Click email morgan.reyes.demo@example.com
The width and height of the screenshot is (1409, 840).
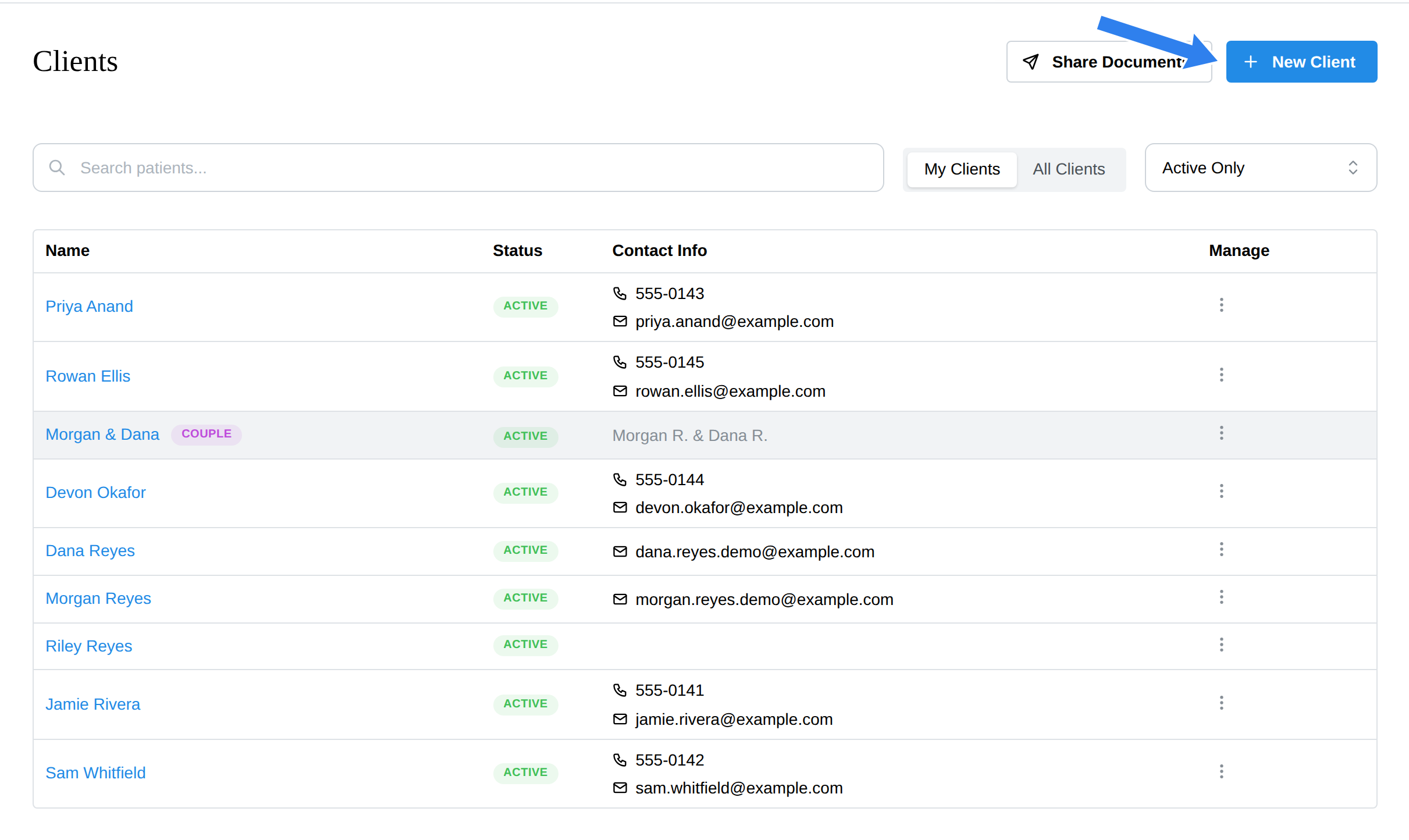[x=764, y=599]
